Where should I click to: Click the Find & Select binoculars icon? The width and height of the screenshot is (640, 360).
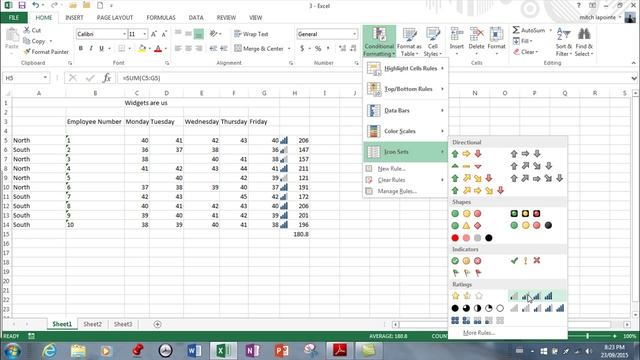[584, 41]
